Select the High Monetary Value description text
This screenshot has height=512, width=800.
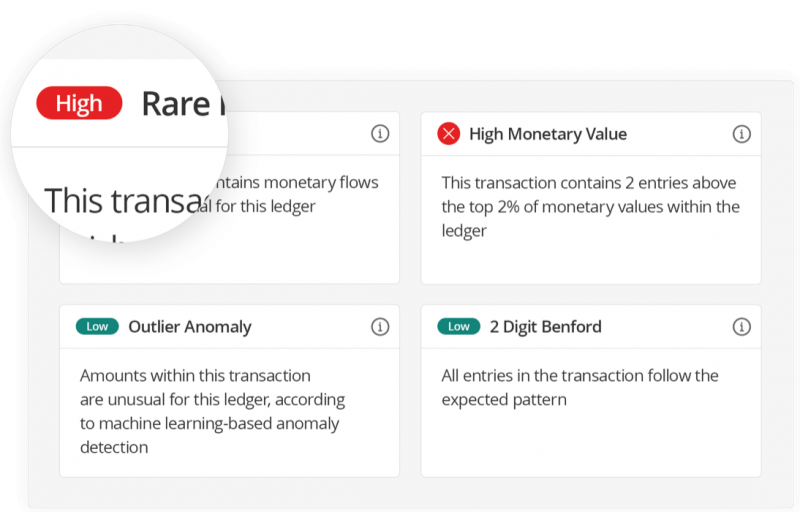590,207
